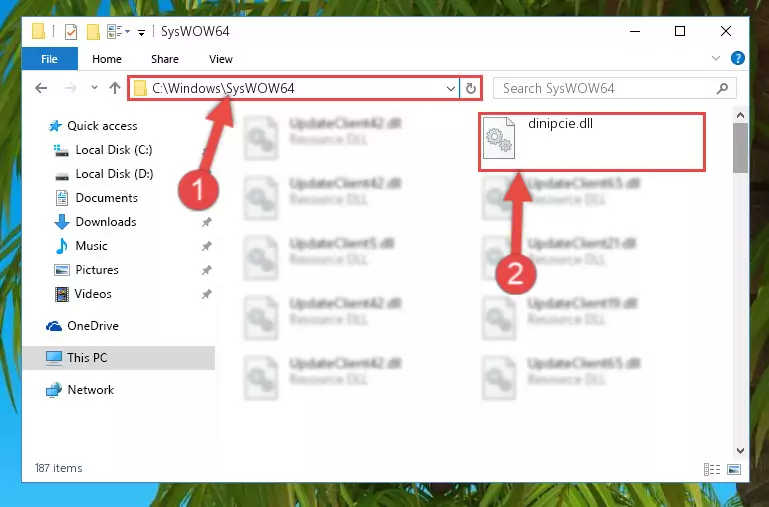Minimize the SysWOW64 window
This screenshot has width=769, height=507.
tap(635, 31)
